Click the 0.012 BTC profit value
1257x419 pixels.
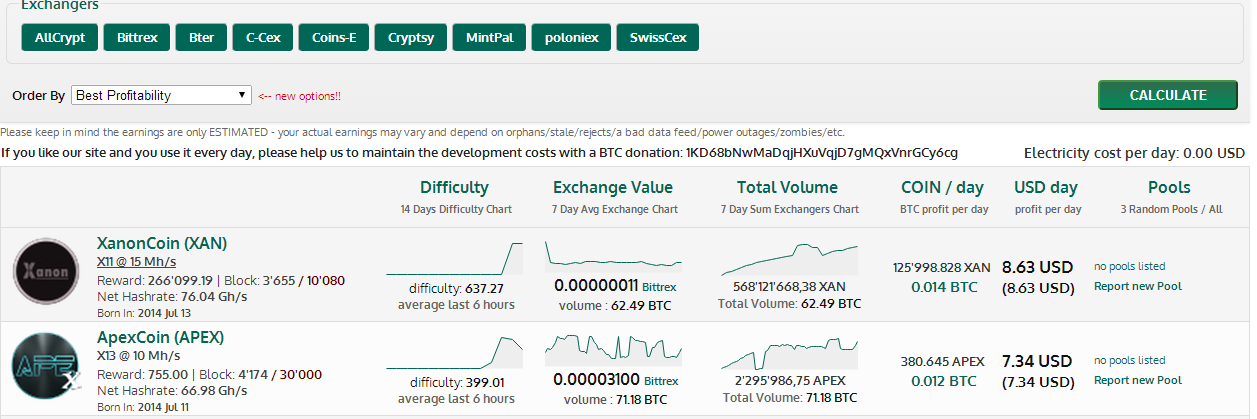[944, 381]
